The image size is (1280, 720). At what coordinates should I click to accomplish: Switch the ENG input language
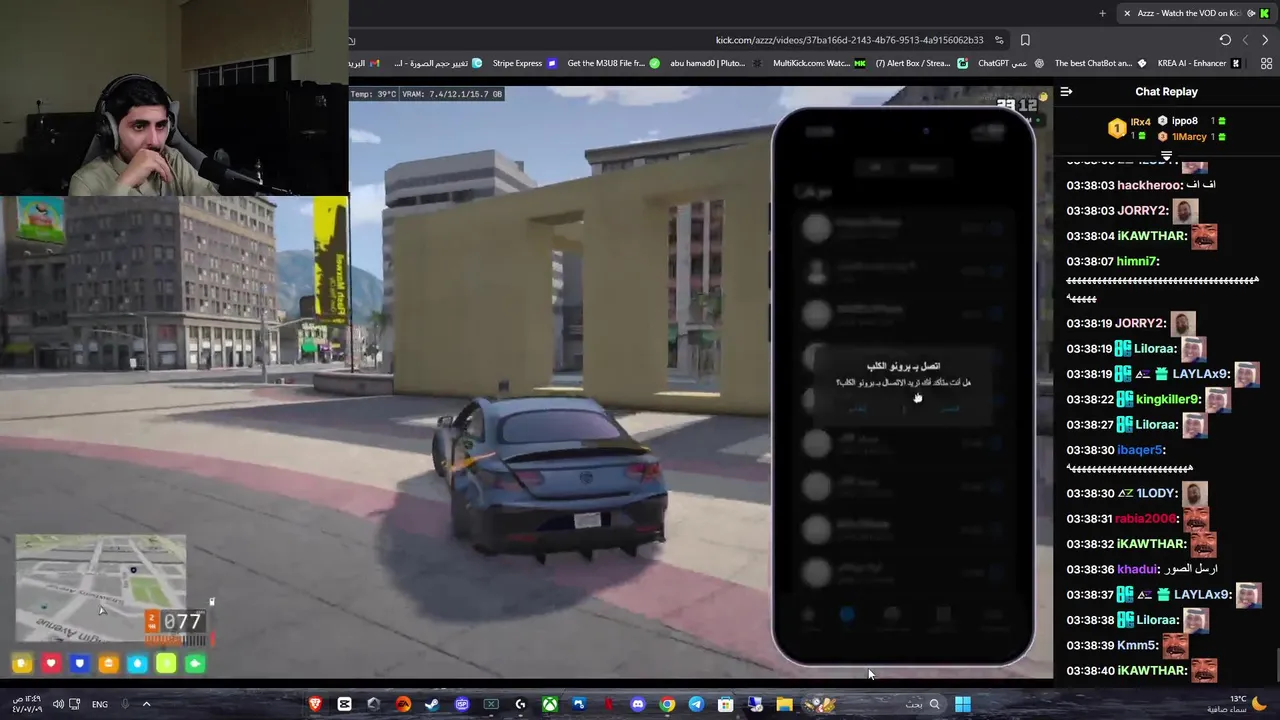pyautogui.click(x=100, y=704)
